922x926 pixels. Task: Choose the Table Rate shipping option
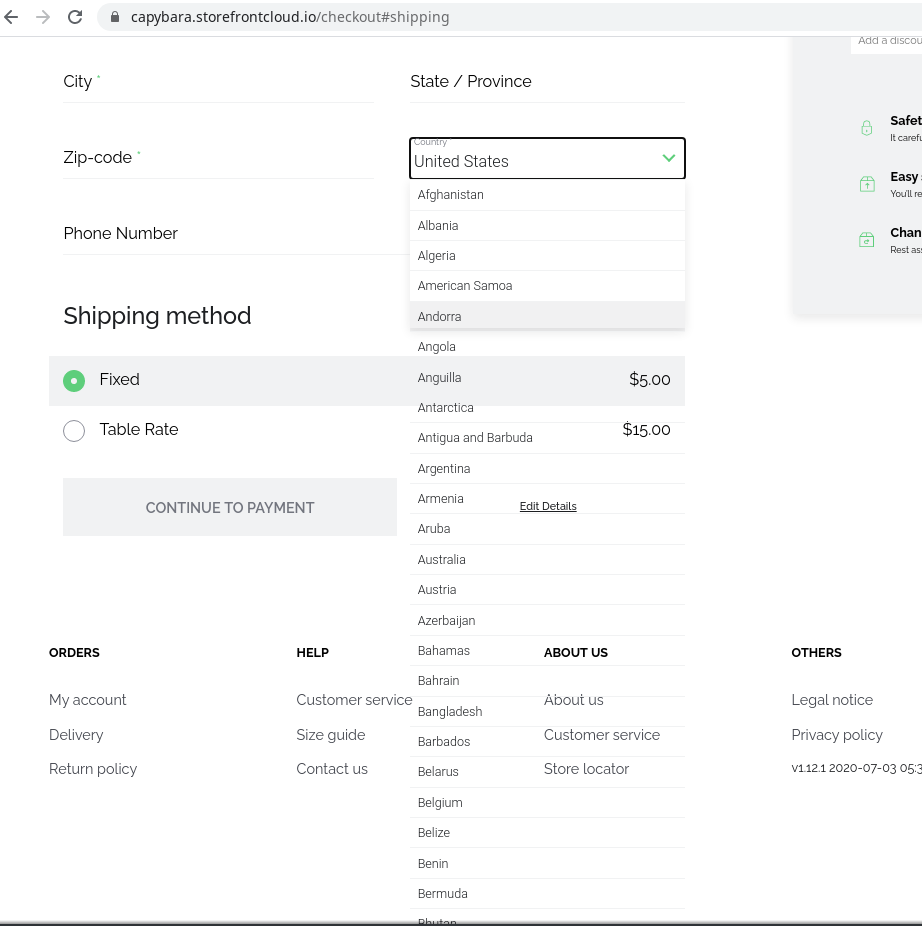74,430
